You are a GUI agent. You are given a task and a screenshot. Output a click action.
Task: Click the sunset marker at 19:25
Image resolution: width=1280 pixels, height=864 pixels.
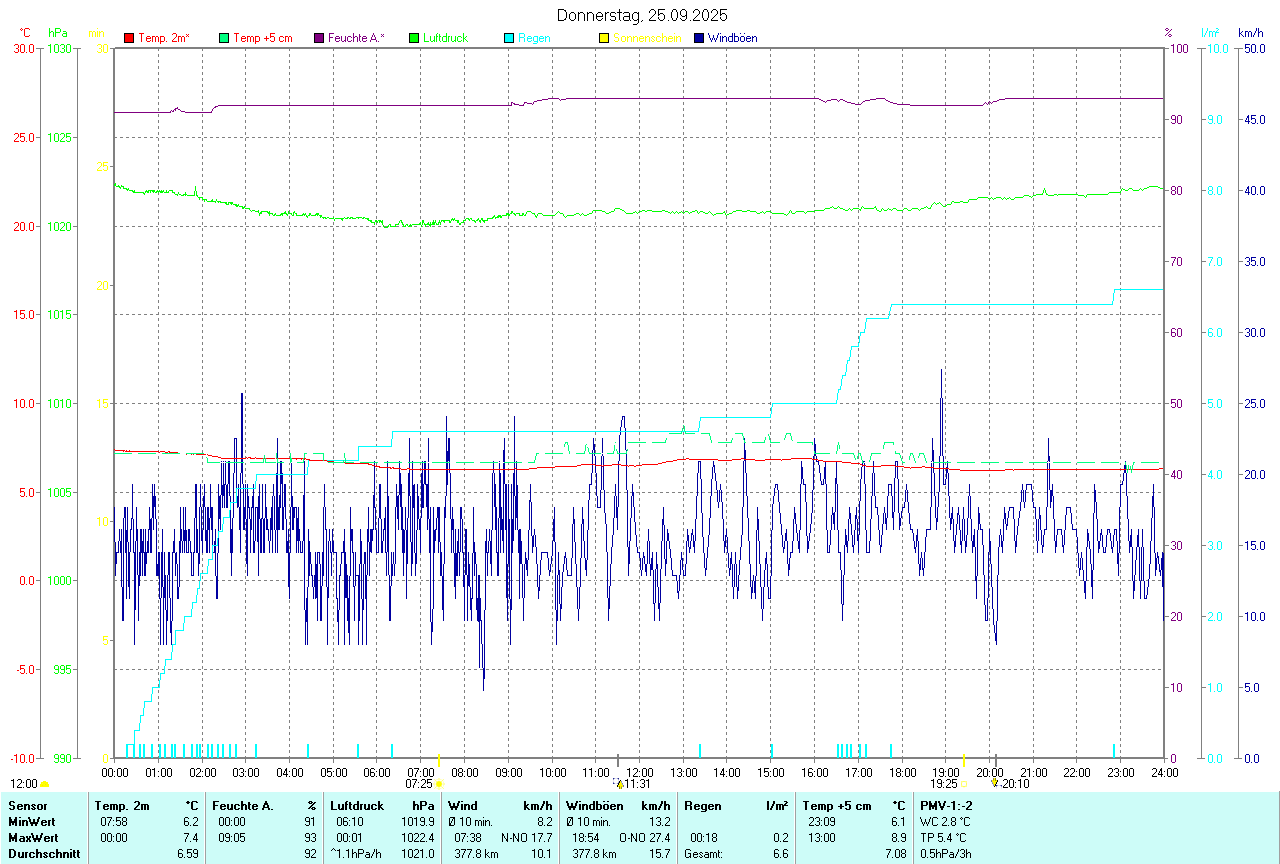tap(964, 784)
